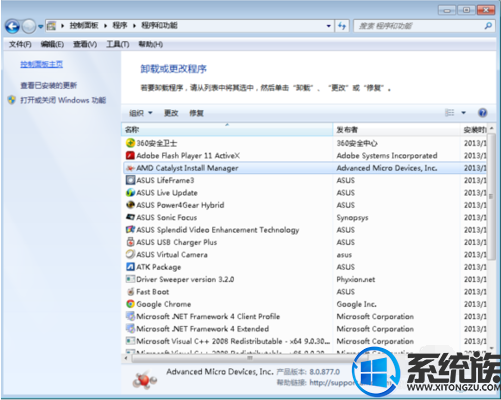
Task: Go back with the blue arrow button
Action: (12, 26)
